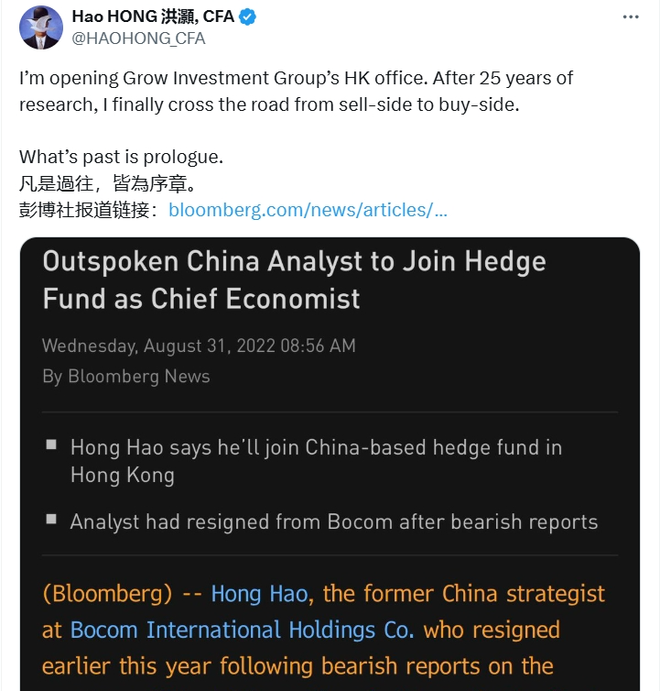Open the Bocom International Holdings Co. link

click(242, 630)
